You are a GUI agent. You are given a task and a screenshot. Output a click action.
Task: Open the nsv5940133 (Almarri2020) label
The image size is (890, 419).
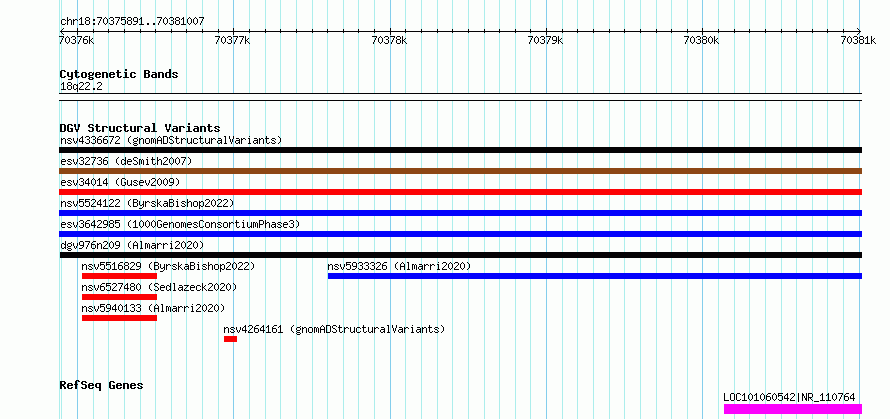[x=153, y=308]
